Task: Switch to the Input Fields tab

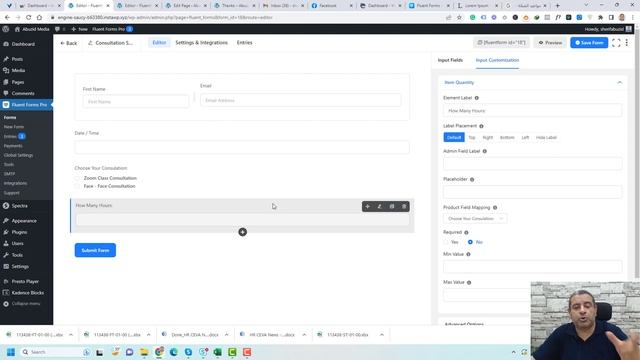Action: click(450, 60)
